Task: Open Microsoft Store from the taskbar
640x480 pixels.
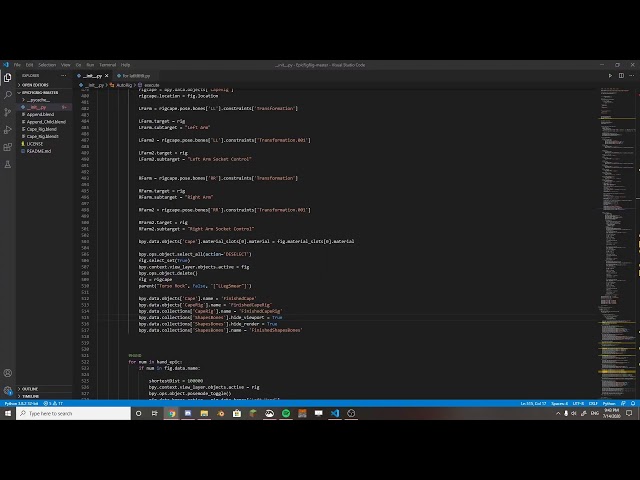Action: [237, 413]
